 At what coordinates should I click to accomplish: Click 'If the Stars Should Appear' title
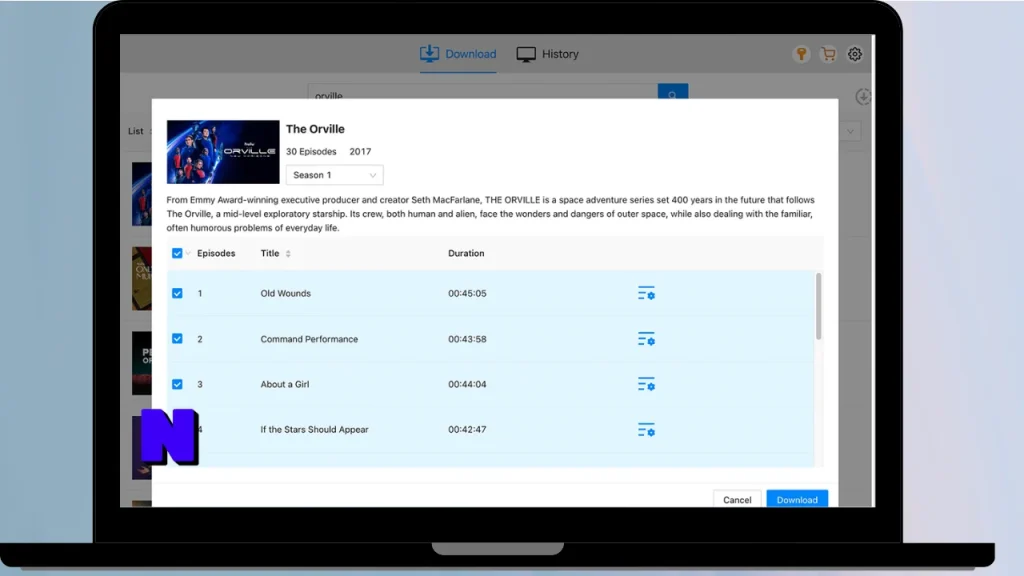point(314,430)
